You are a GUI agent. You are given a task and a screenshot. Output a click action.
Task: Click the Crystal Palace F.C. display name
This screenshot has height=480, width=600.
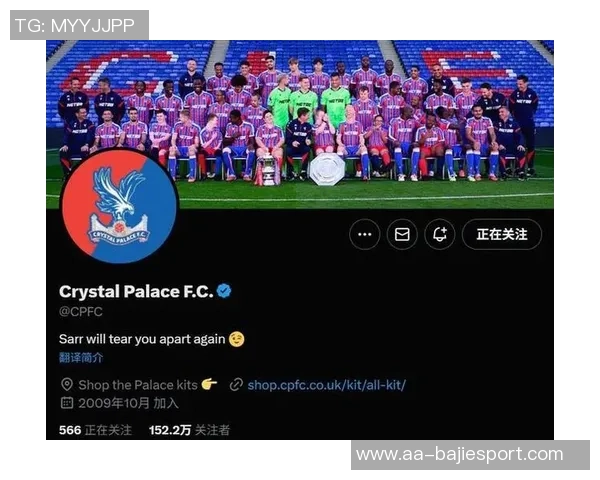tap(136, 292)
